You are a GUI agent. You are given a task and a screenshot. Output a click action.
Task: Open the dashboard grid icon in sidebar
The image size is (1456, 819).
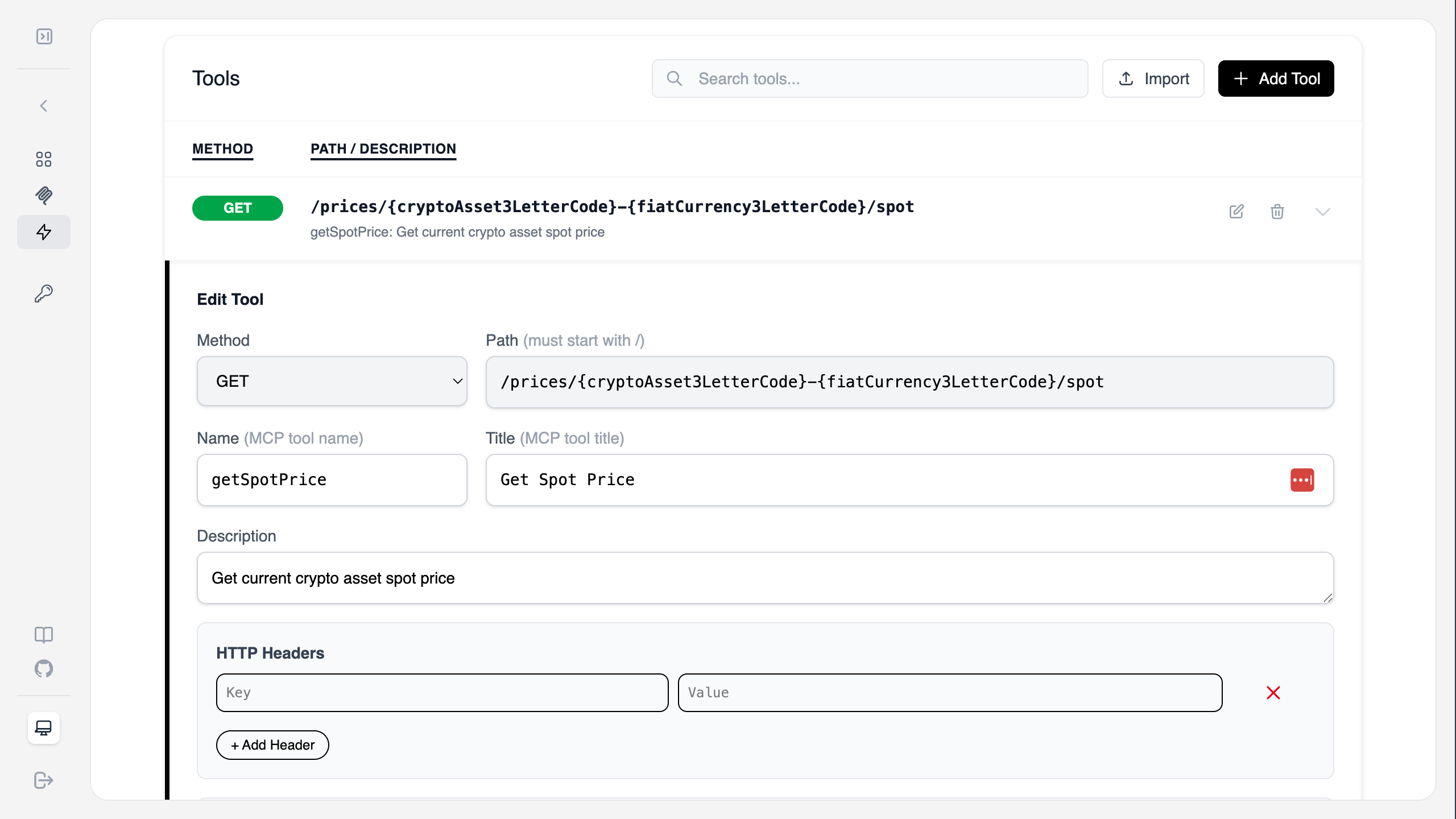click(x=44, y=159)
